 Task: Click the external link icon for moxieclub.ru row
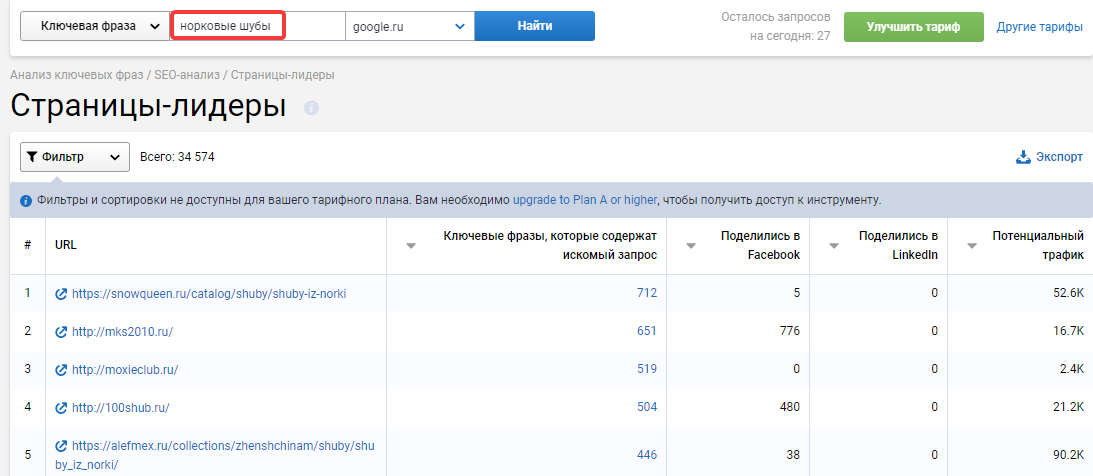(x=61, y=369)
